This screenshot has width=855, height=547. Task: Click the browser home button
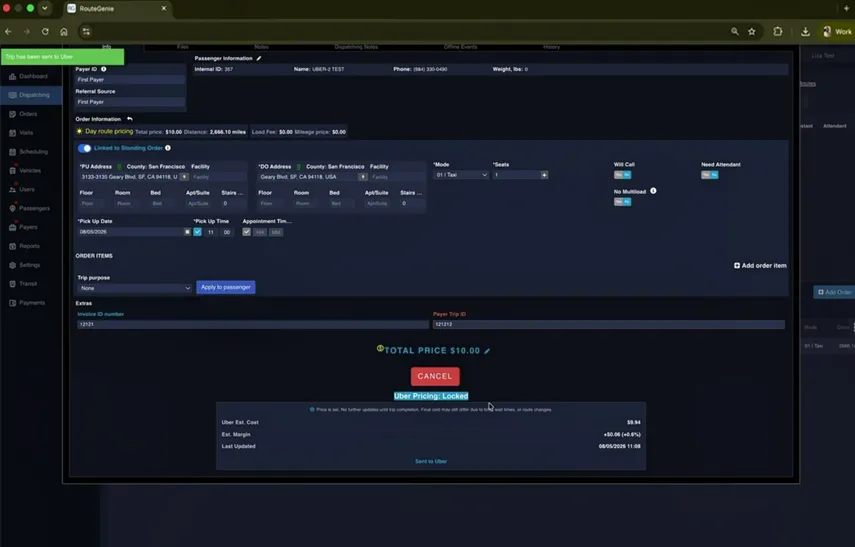click(x=64, y=32)
